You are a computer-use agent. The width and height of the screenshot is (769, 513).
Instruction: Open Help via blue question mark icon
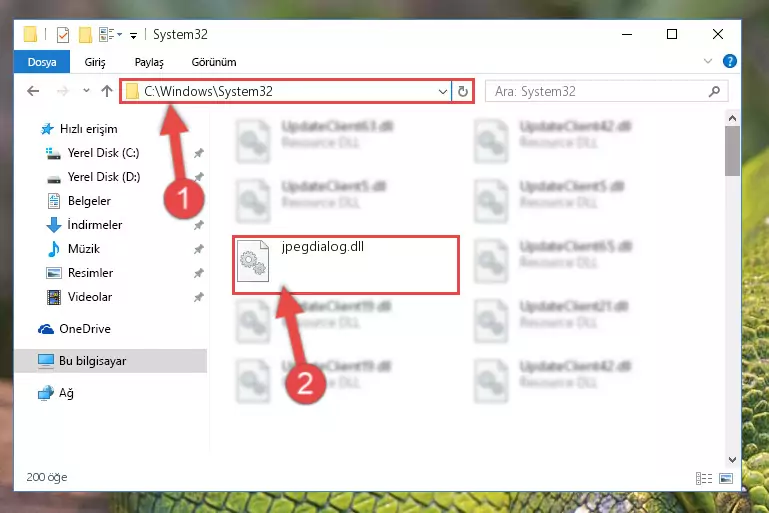tap(729, 61)
